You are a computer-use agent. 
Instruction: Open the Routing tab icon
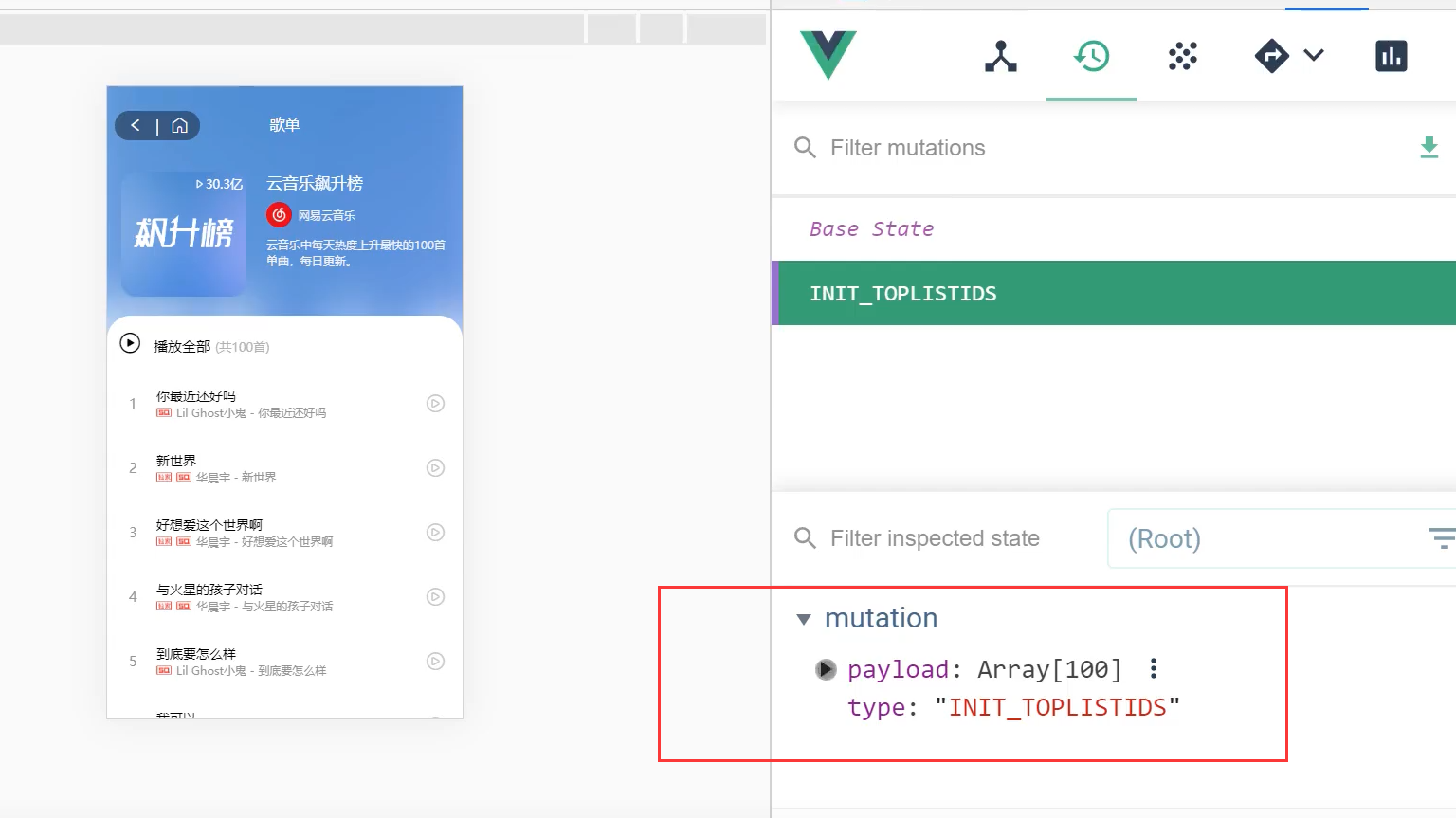(1271, 56)
